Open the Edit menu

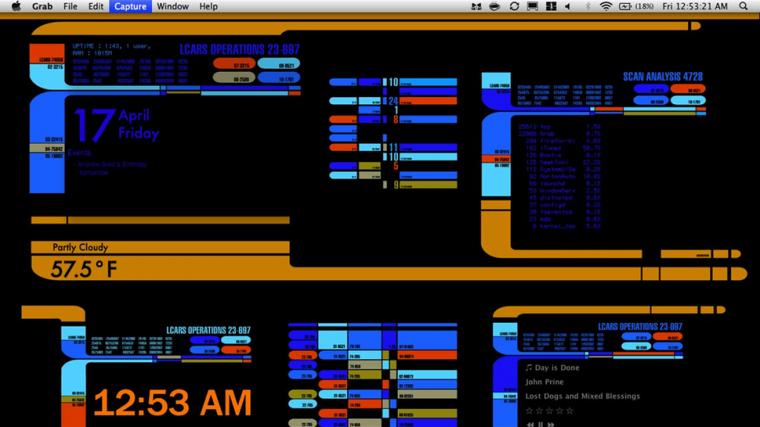point(95,6)
